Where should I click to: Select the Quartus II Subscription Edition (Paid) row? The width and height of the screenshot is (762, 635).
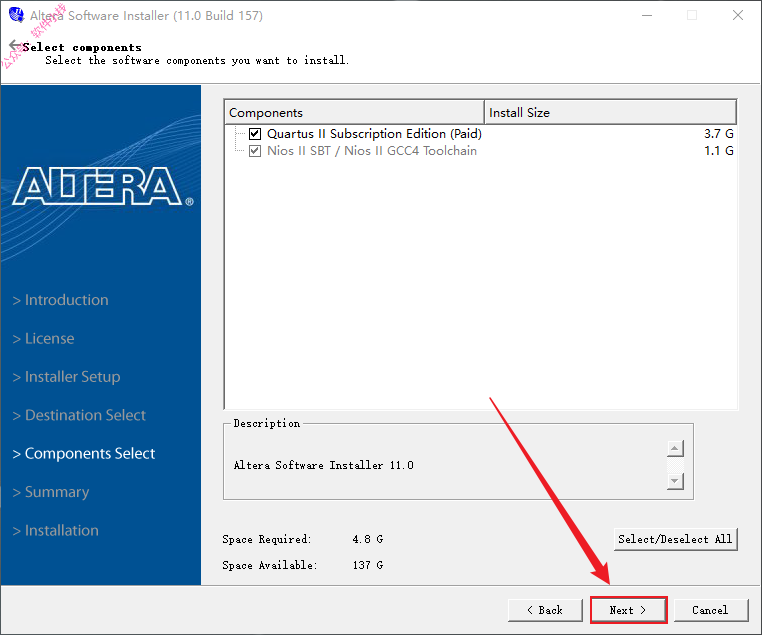pos(481,134)
